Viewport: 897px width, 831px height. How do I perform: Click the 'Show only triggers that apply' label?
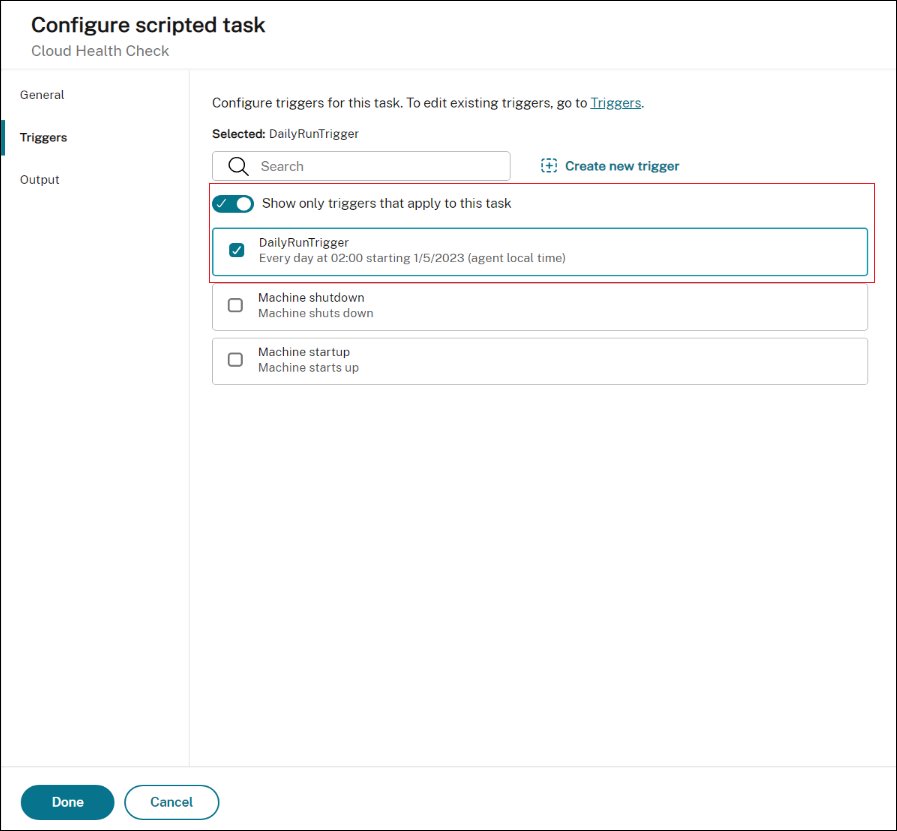click(x=386, y=204)
